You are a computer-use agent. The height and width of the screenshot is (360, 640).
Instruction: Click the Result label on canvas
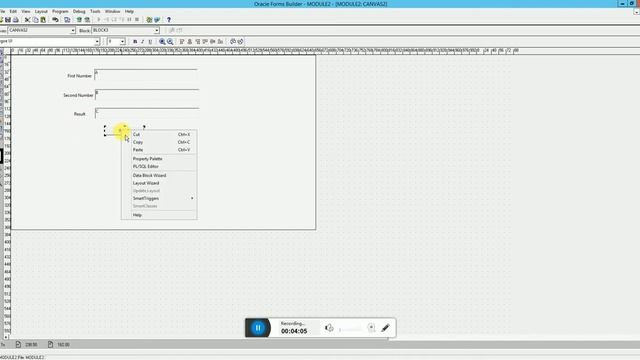click(80, 114)
